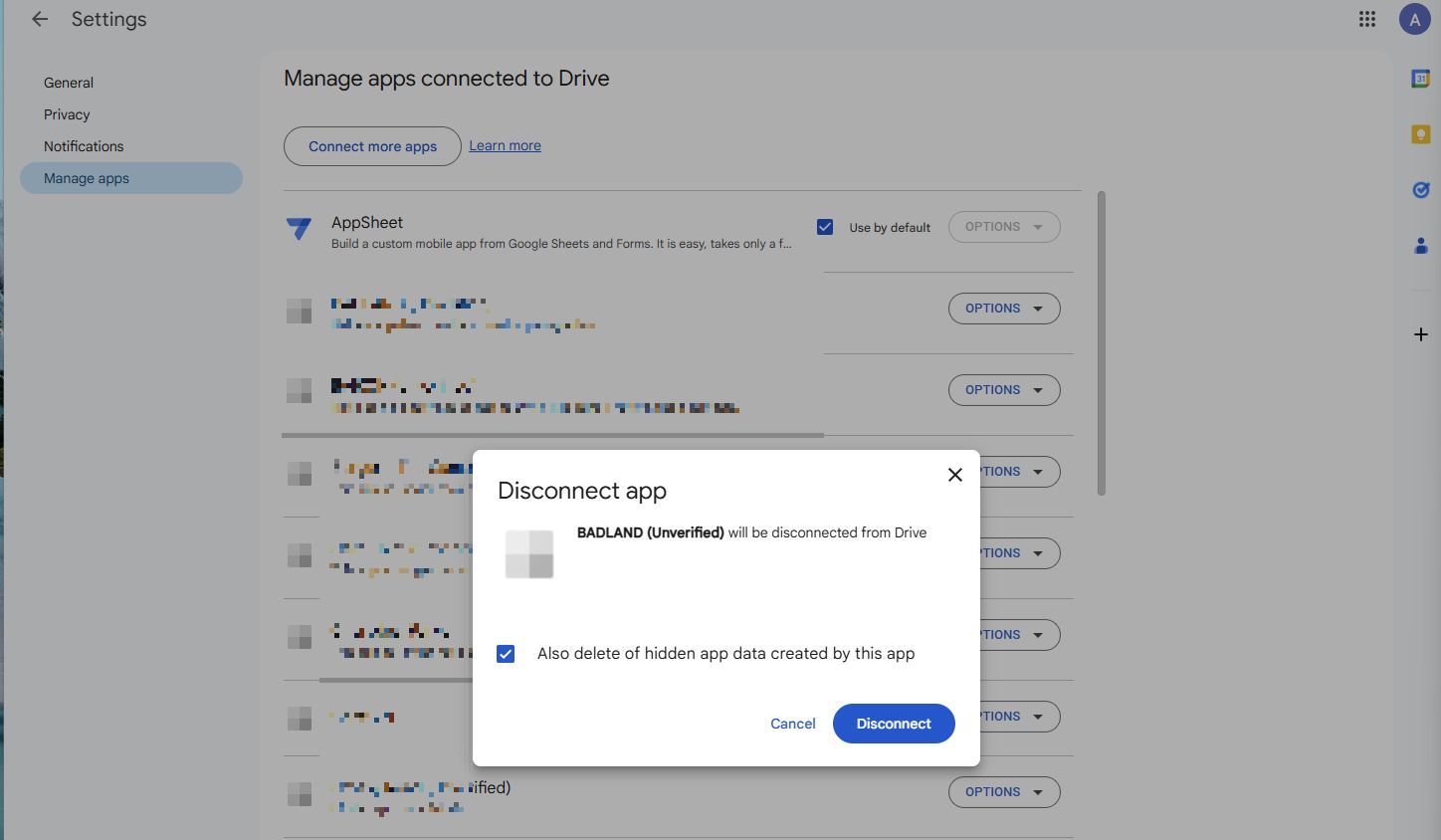Open the Learn more link
The height and width of the screenshot is (840, 1441).
tap(505, 145)
